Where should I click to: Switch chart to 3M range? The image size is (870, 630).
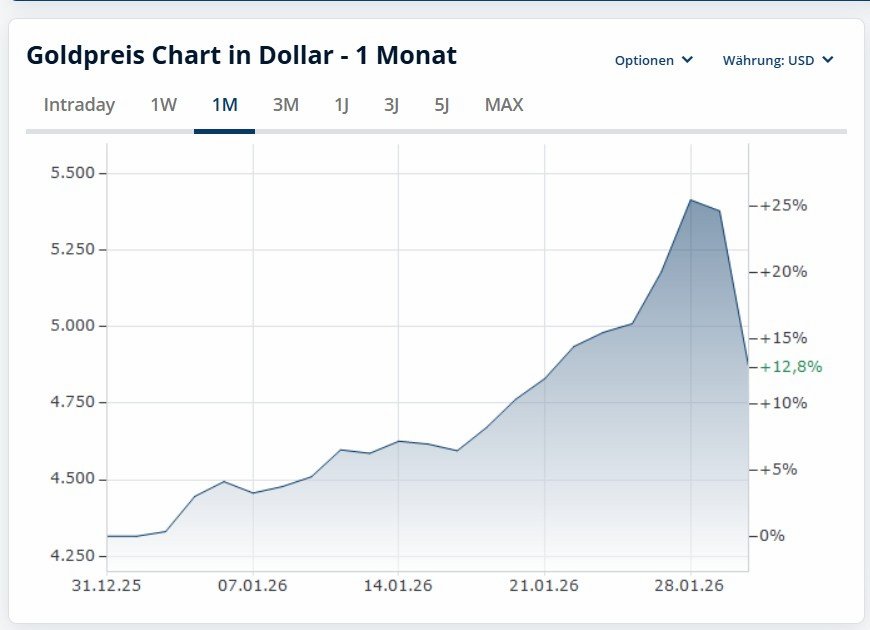point(285,105)
